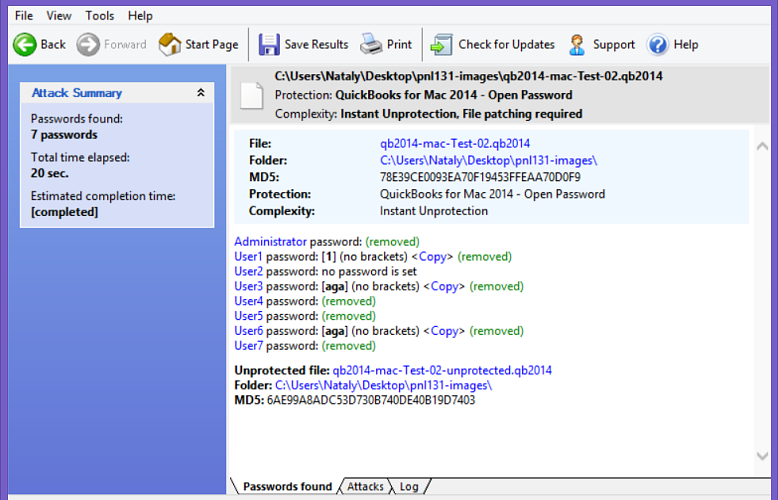Click the file document icon in header

pyautogui.click(x=252, y=96)
